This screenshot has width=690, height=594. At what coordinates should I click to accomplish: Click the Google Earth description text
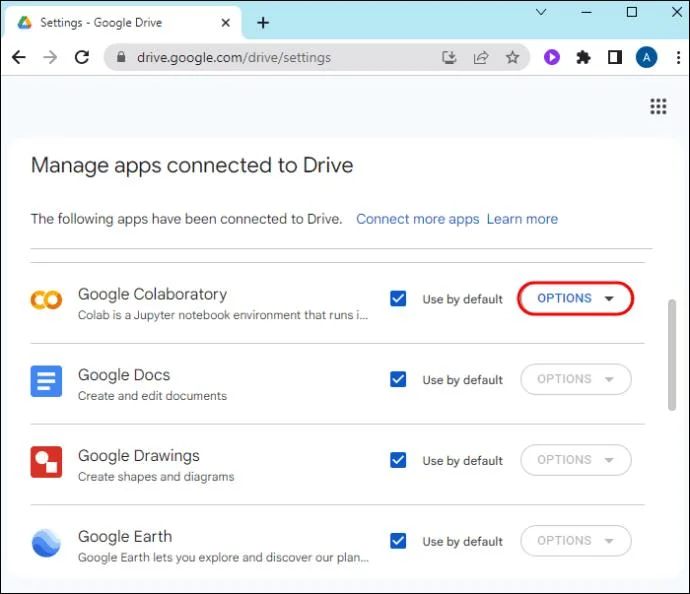pos(224,557)
